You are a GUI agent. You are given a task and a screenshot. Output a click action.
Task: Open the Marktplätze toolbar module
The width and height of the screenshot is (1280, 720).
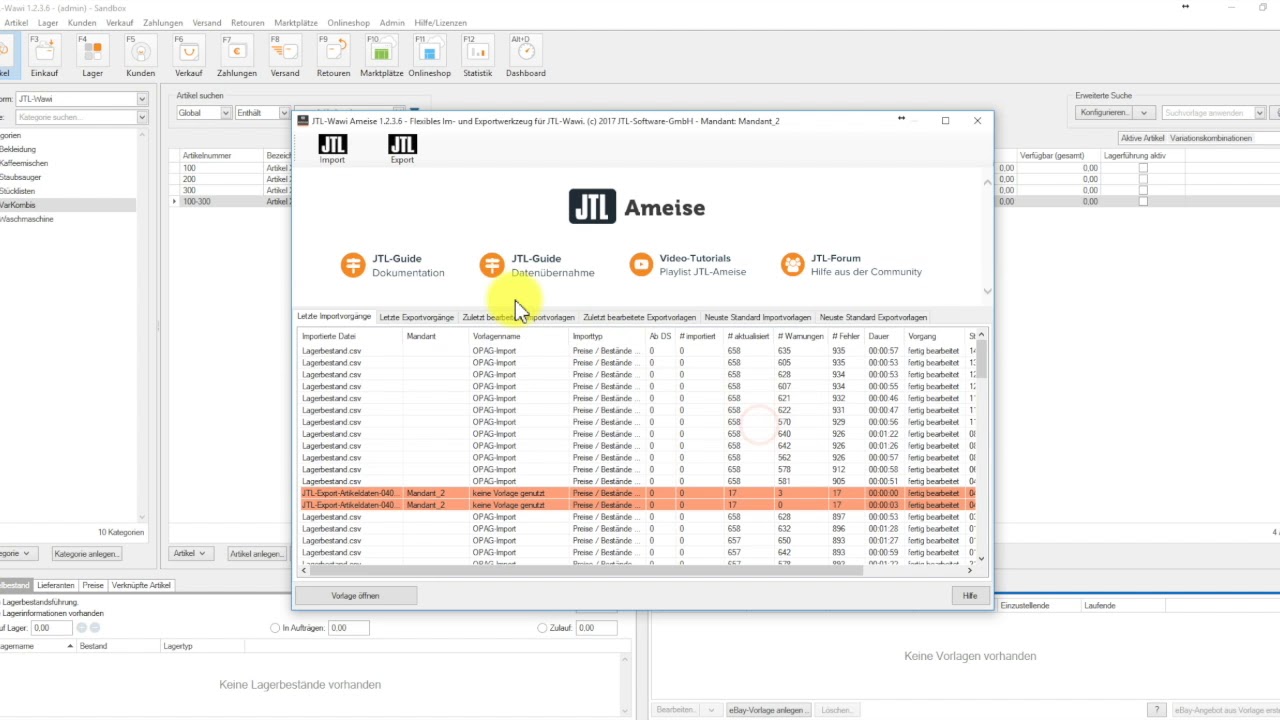[381, 56]
